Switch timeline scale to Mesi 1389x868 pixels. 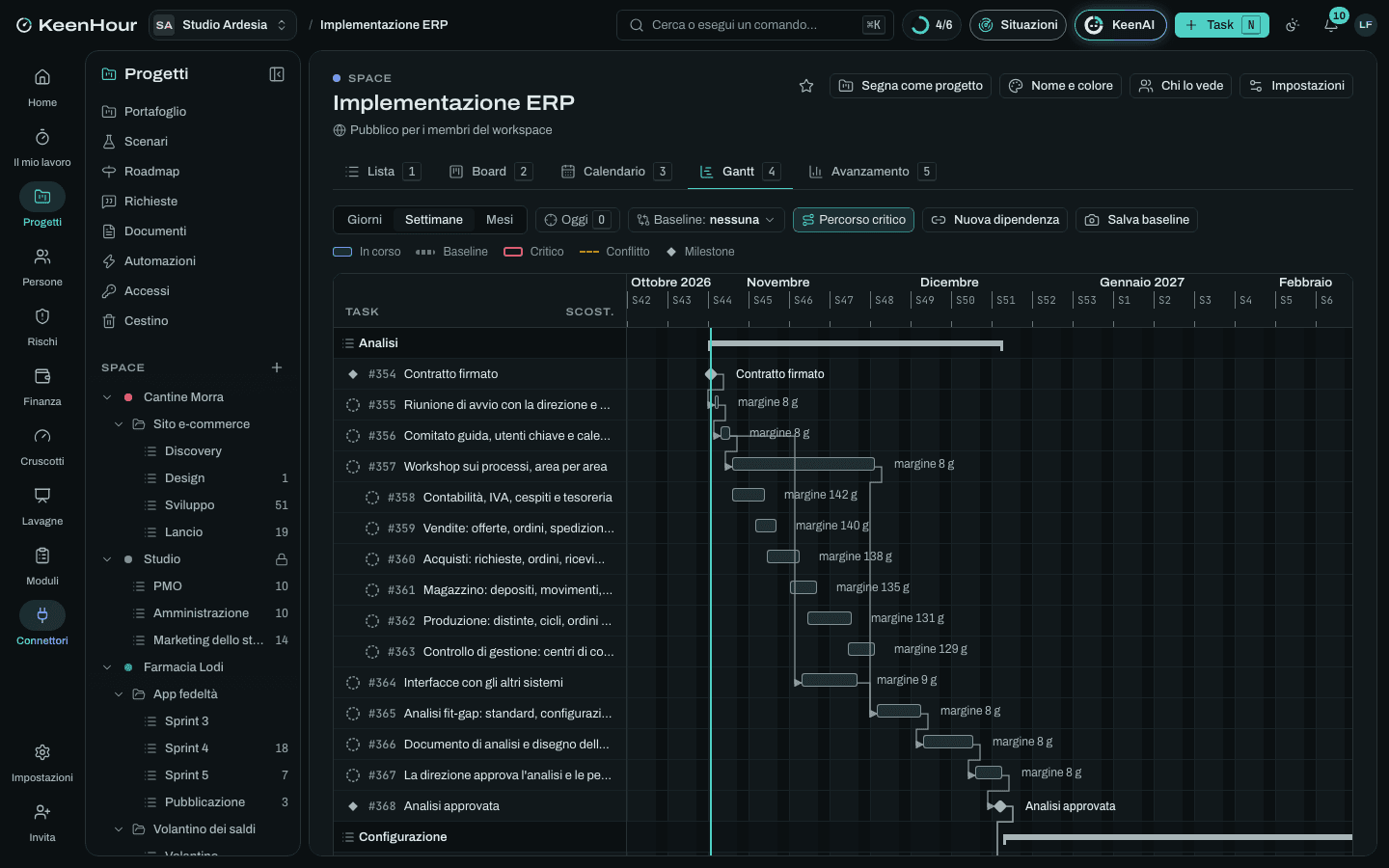500,220
